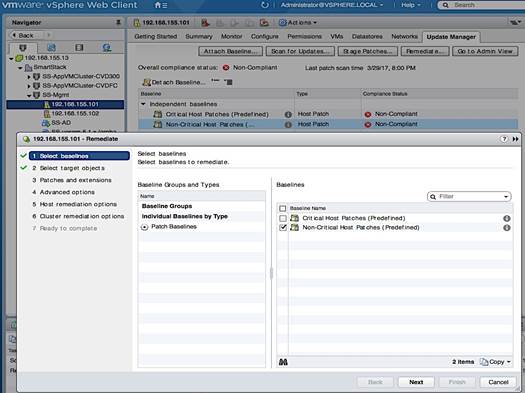Image resolution: width=525 pixels, height=393 pixels.
Task: Switch to the Permissions tab
Action: point(304,36)
